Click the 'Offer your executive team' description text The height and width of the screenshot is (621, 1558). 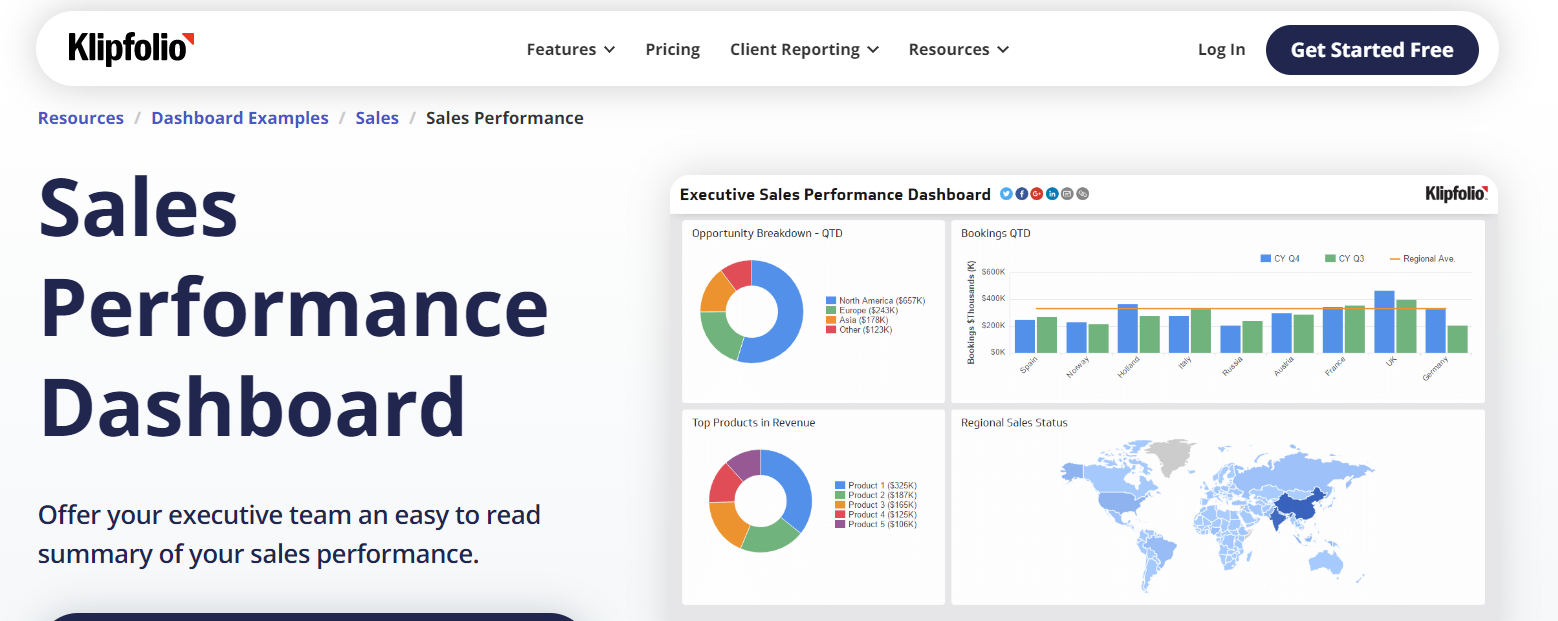tap(289, 534)
